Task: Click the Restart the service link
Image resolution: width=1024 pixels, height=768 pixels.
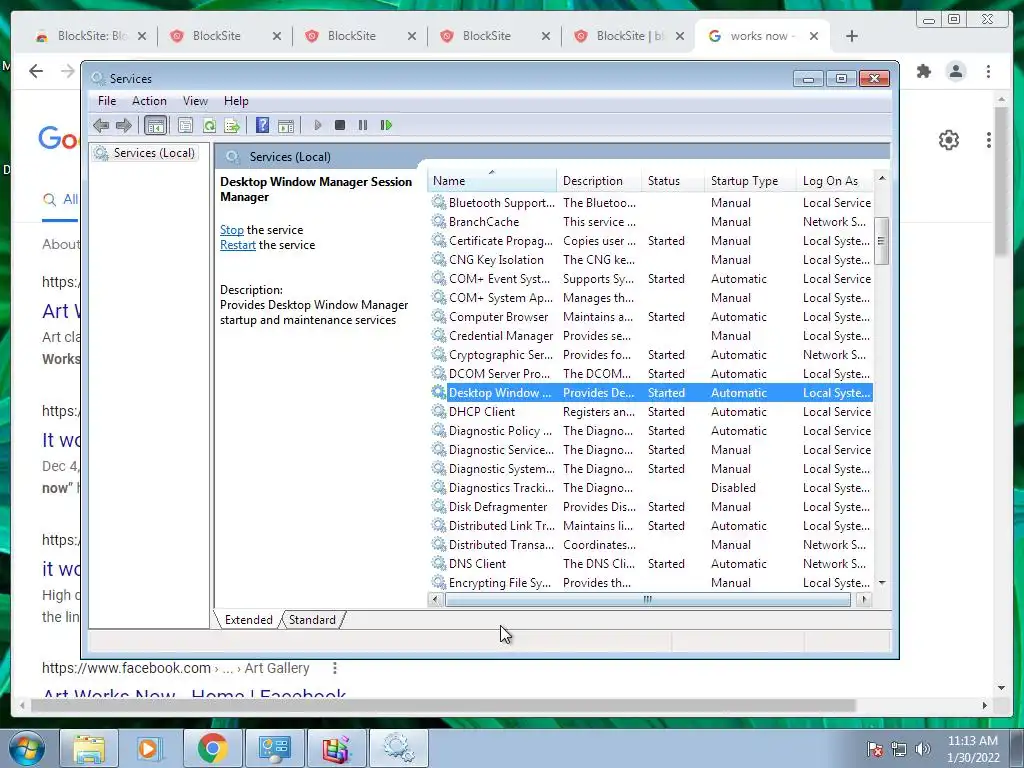Action: [238, 245]
